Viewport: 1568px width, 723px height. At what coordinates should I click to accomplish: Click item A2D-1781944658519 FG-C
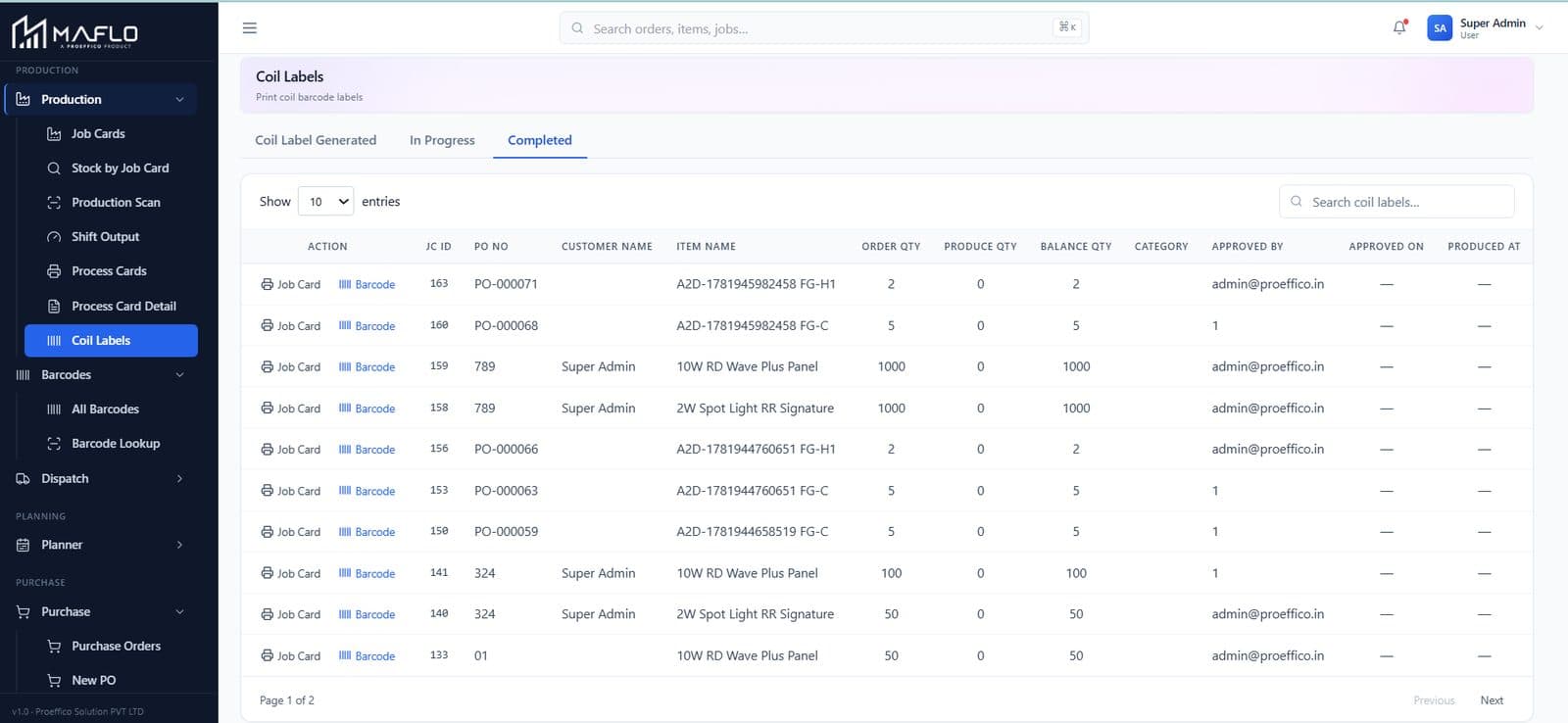[x=752, y=532]
